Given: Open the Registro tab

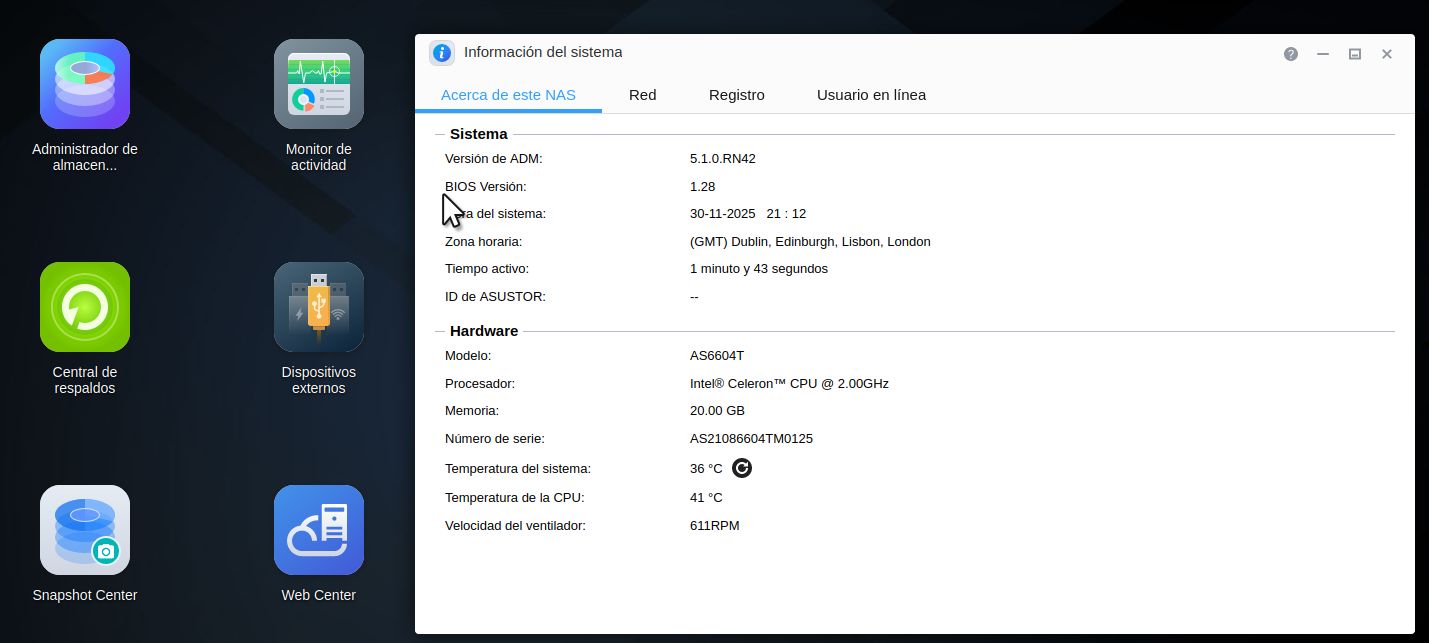Looking at the screenshot, I should tap(736, 95).
